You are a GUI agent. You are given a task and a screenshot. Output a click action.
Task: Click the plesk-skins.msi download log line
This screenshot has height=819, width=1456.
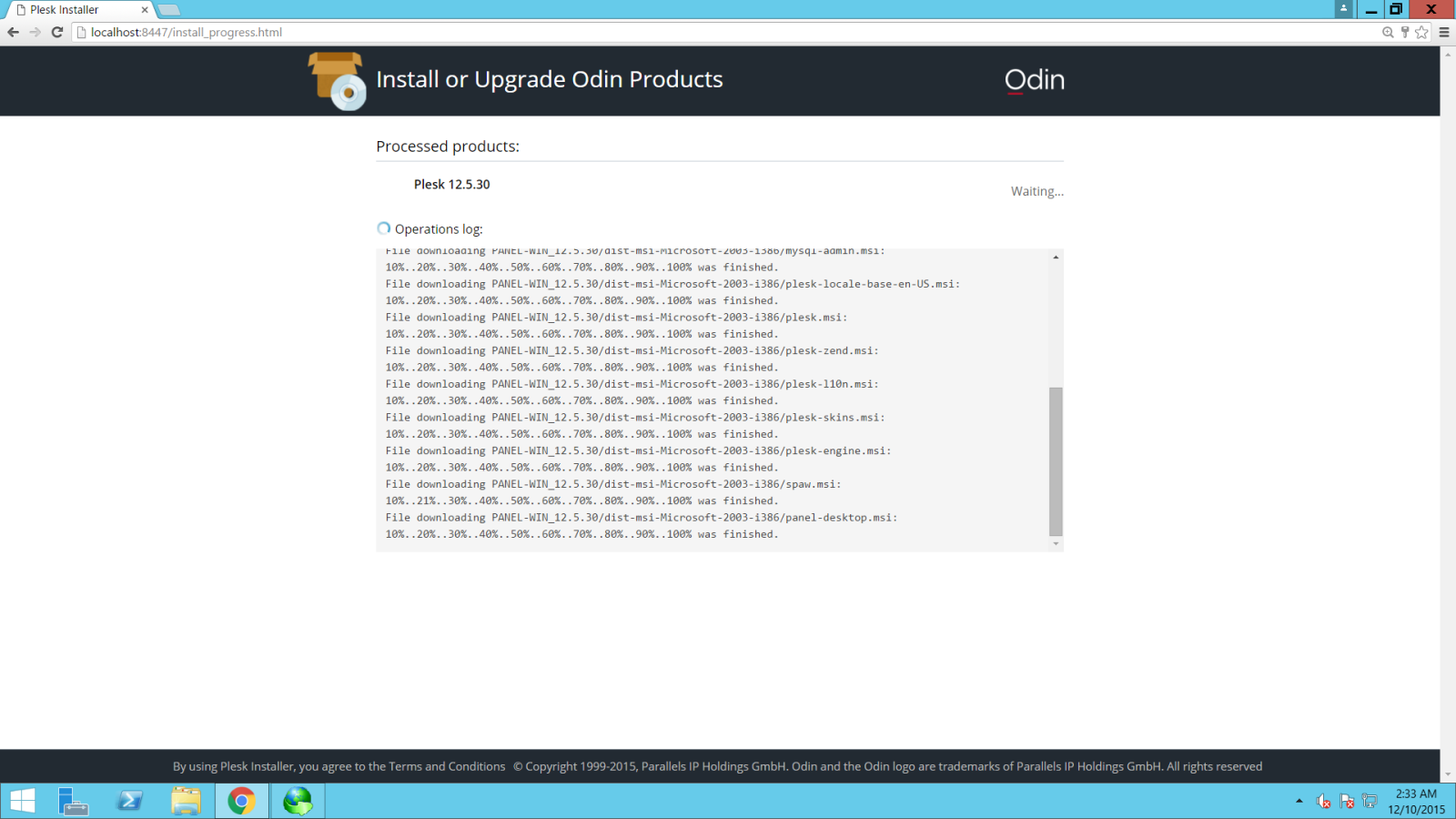click(634, 418)
